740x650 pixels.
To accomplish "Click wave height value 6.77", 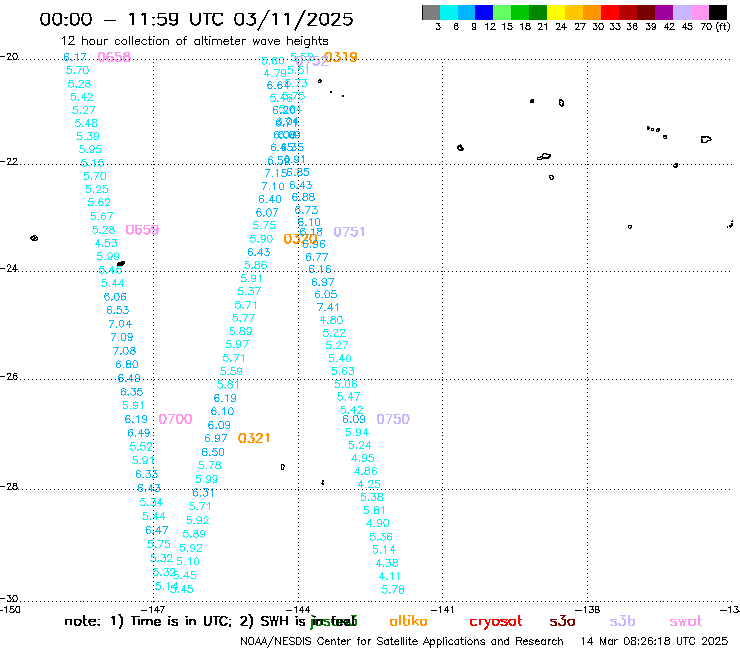I will [316, 257].
